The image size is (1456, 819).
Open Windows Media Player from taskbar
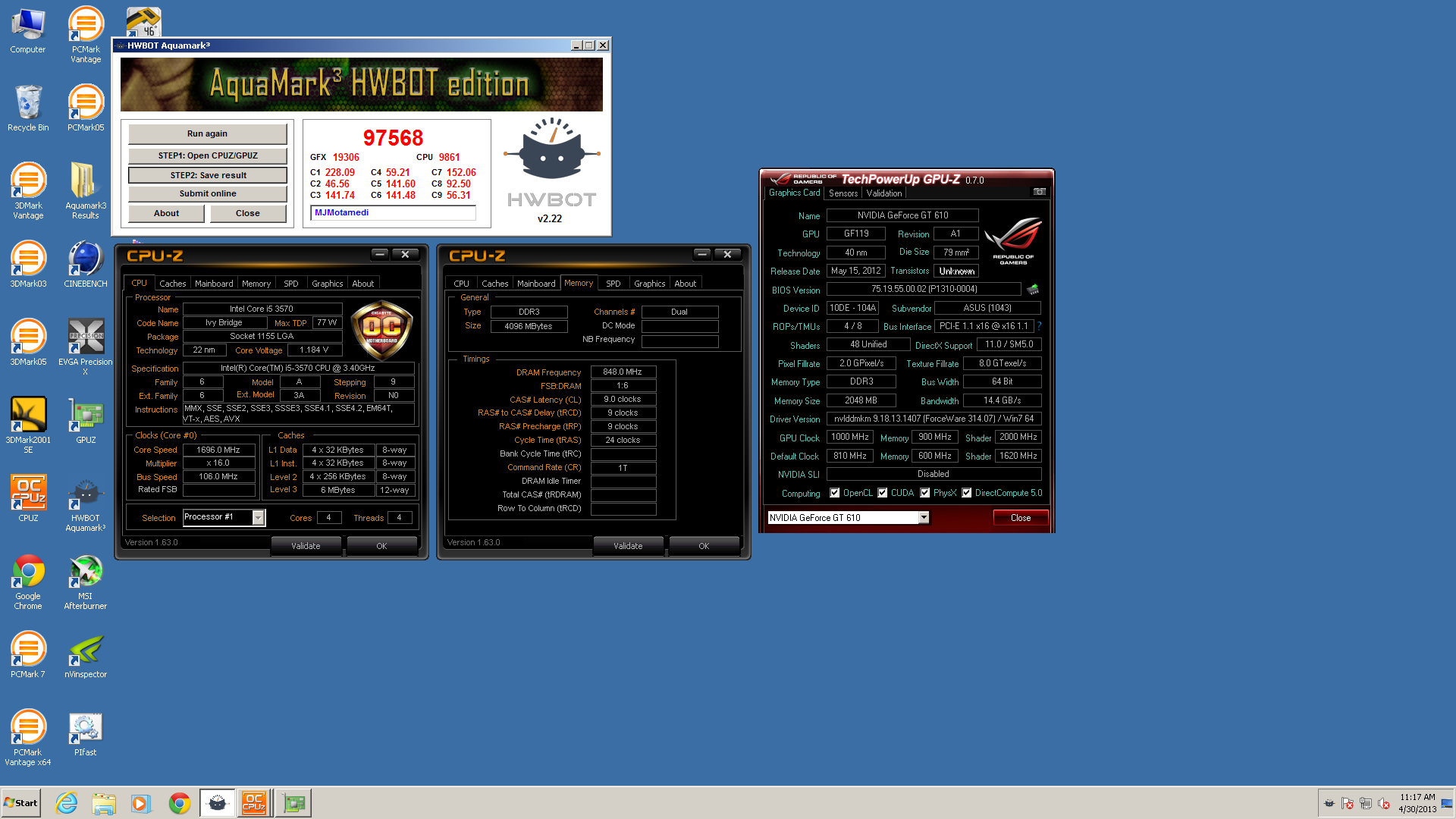coord(141,803)
